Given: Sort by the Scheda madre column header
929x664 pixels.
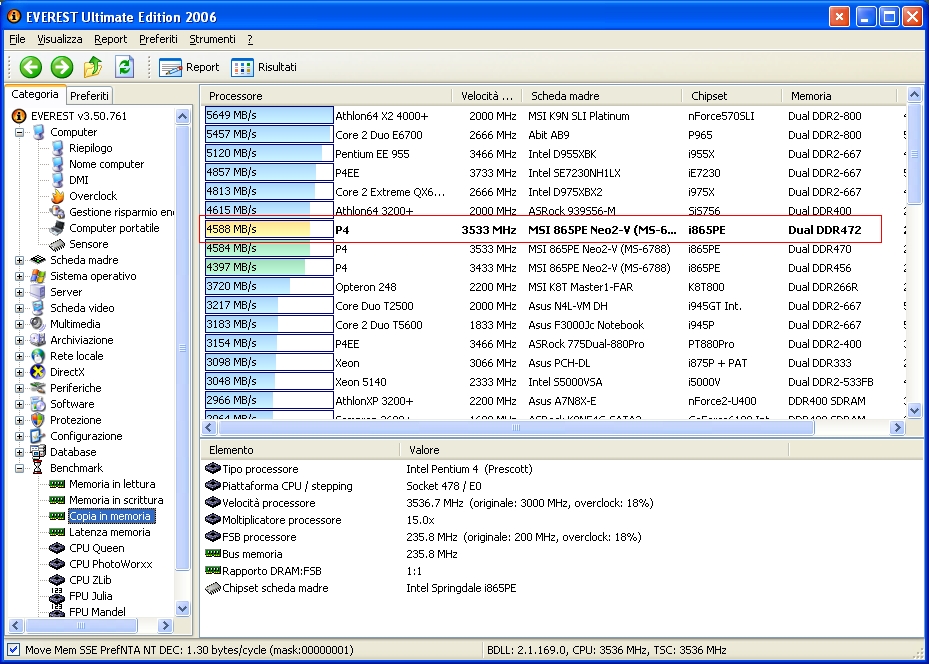Looking at the screenshot, I should point(601,96).
